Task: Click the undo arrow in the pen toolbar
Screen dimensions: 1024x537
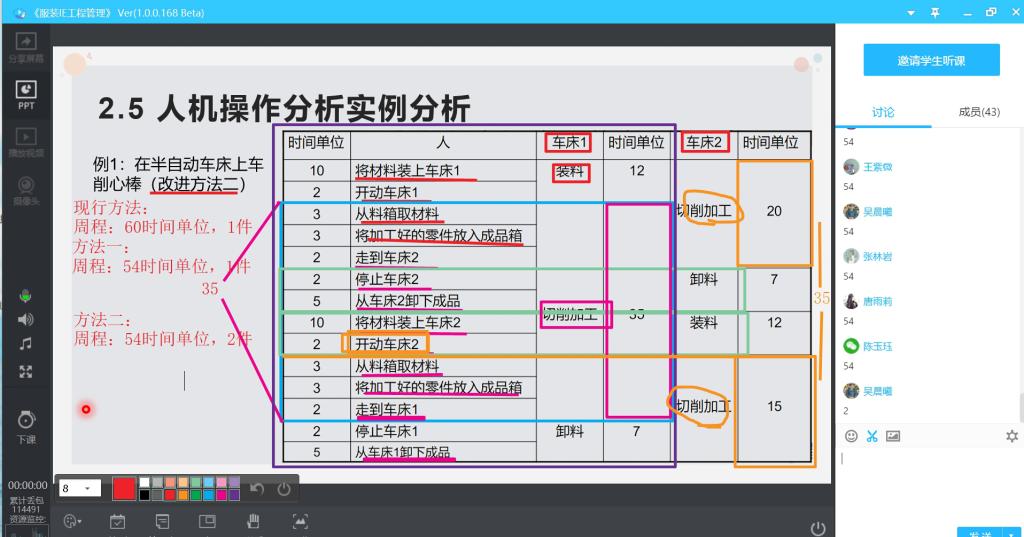Action: (x=257, y=488)
